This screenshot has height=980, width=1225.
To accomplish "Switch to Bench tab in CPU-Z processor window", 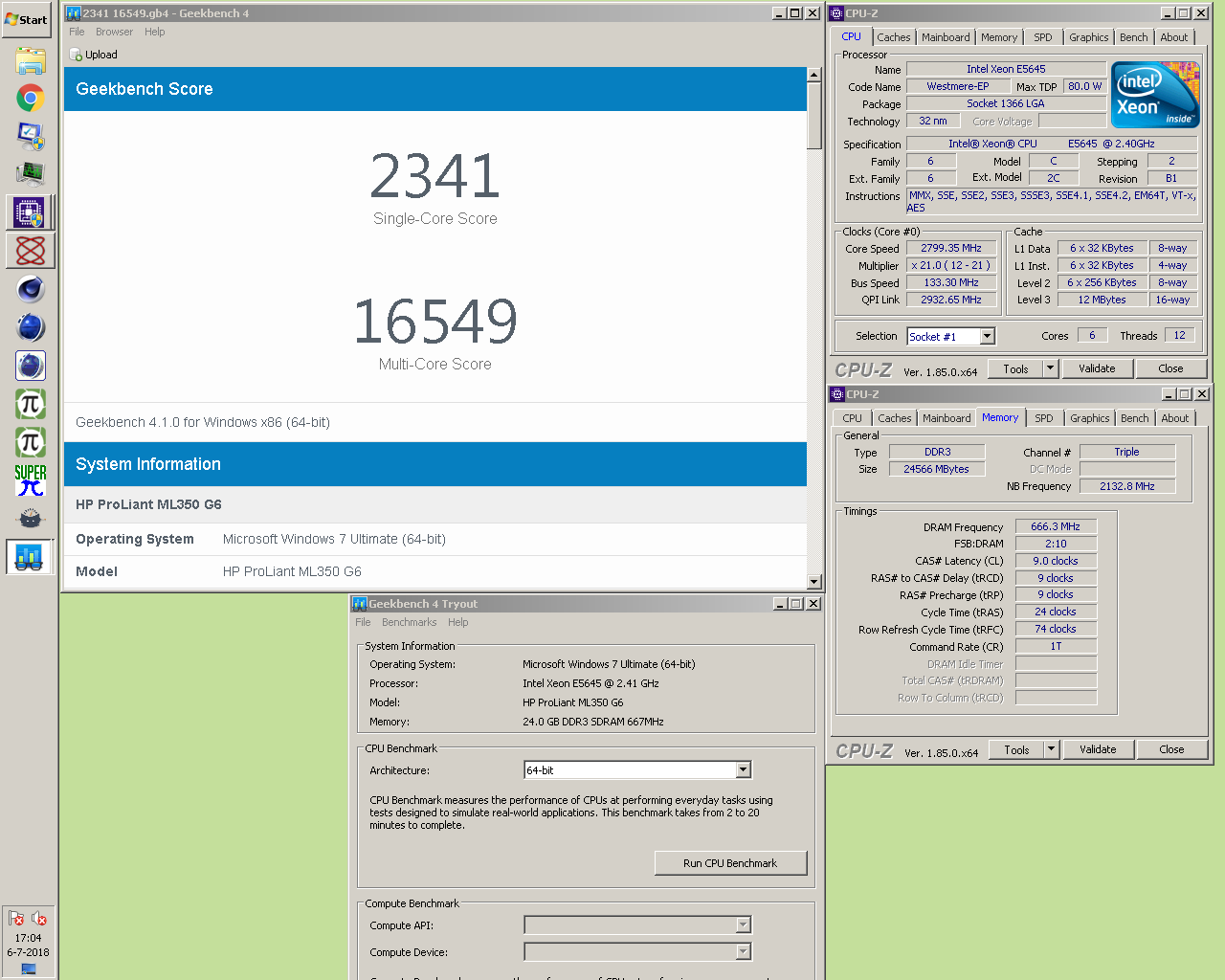I will click(x=1133, y=37).
